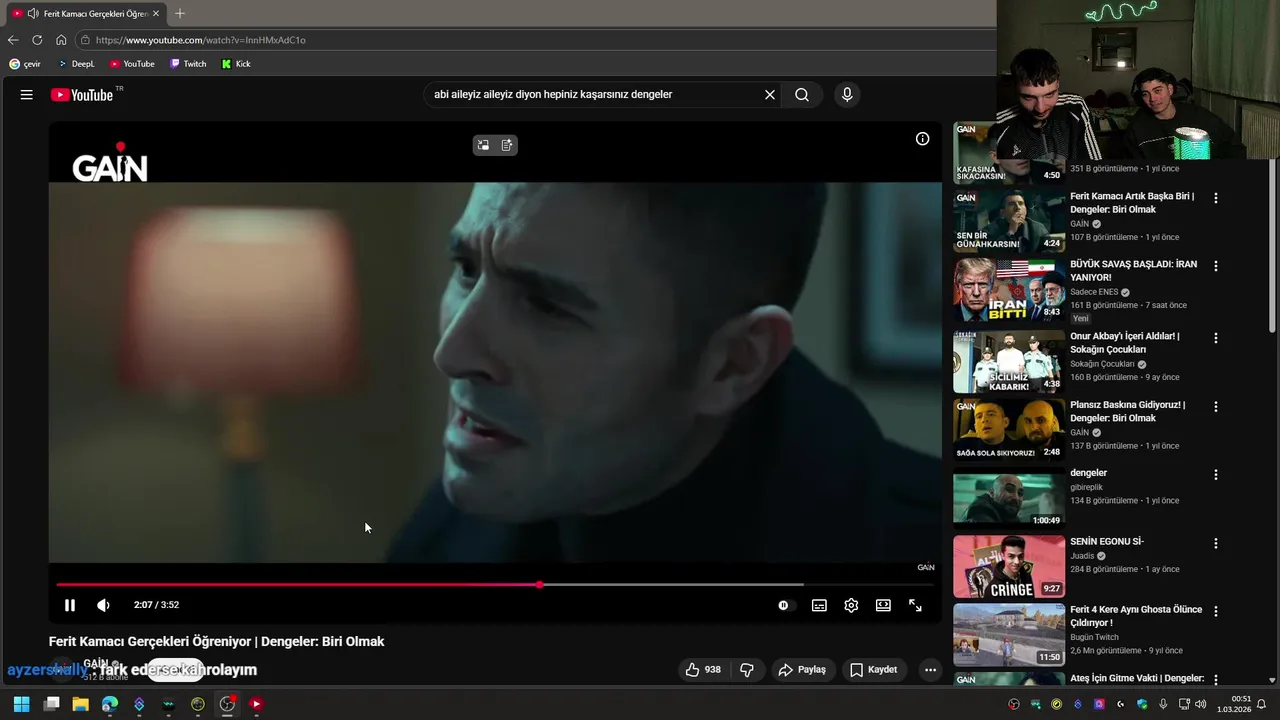Switch to theater mode in the player
Image resolution: width=1280 pixels, height=720 pixels.
coord(883,605)
